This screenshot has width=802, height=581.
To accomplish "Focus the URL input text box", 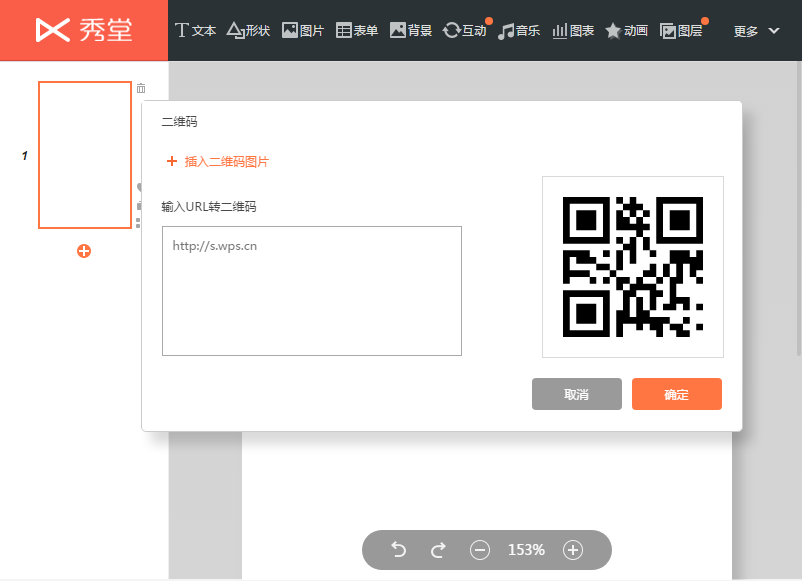I will pos(312,291).
